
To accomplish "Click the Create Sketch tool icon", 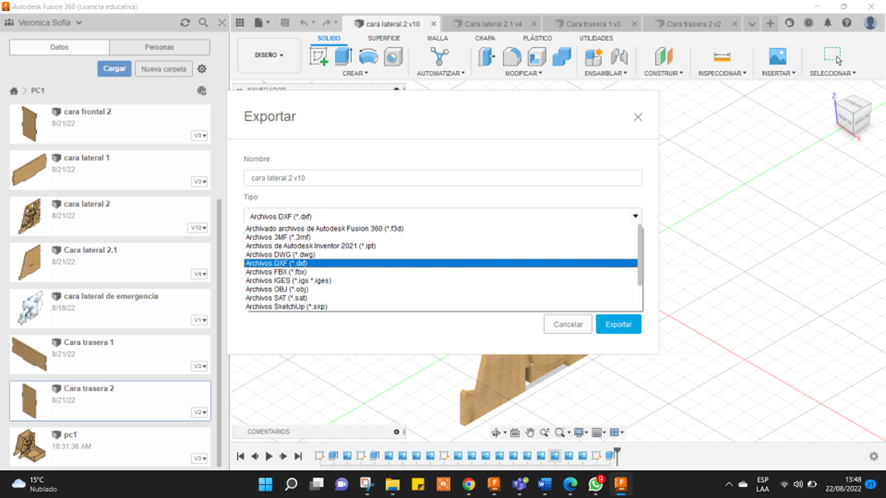I will point(319,57).
